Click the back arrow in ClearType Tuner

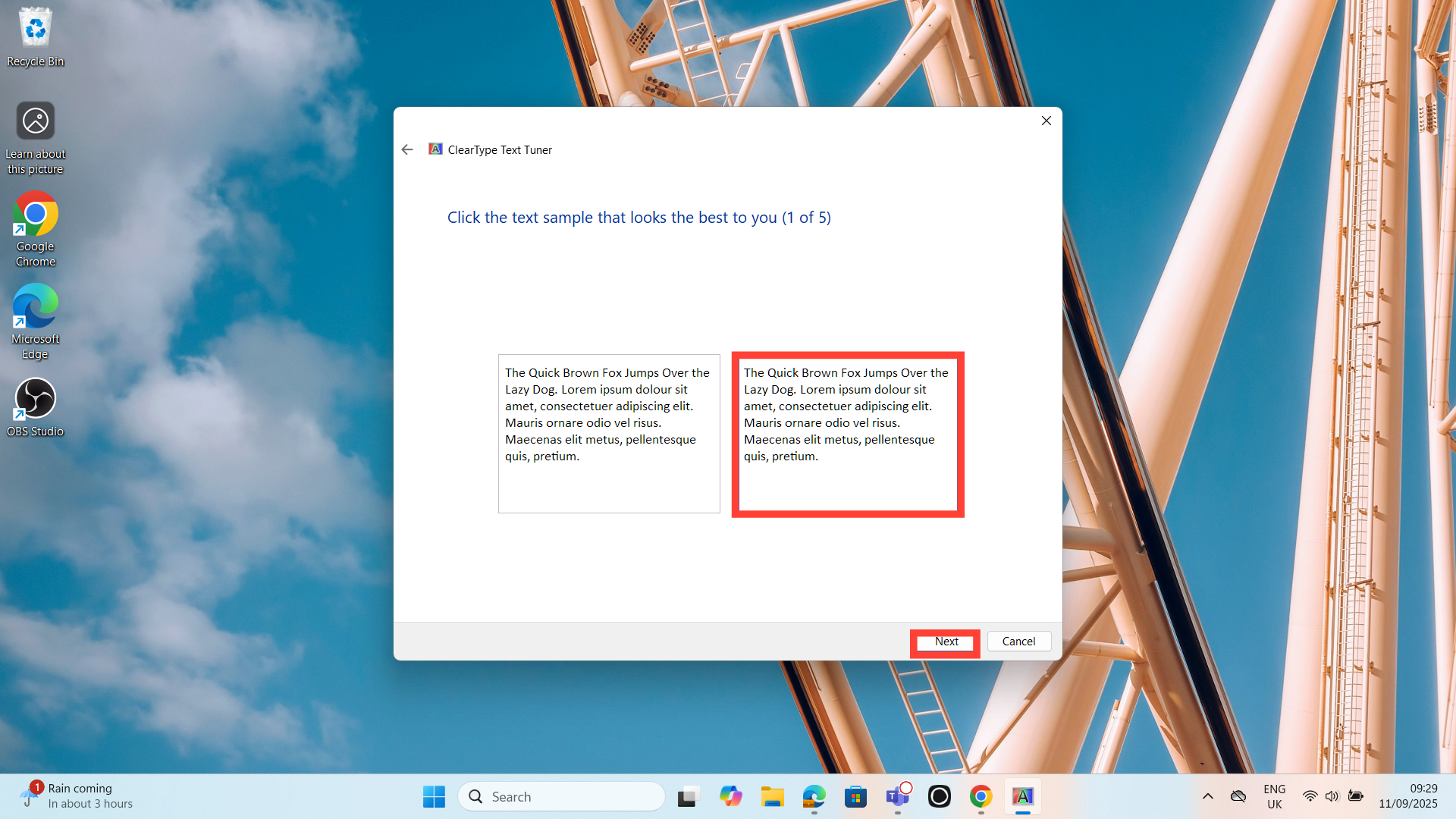[x=407, y=149]
